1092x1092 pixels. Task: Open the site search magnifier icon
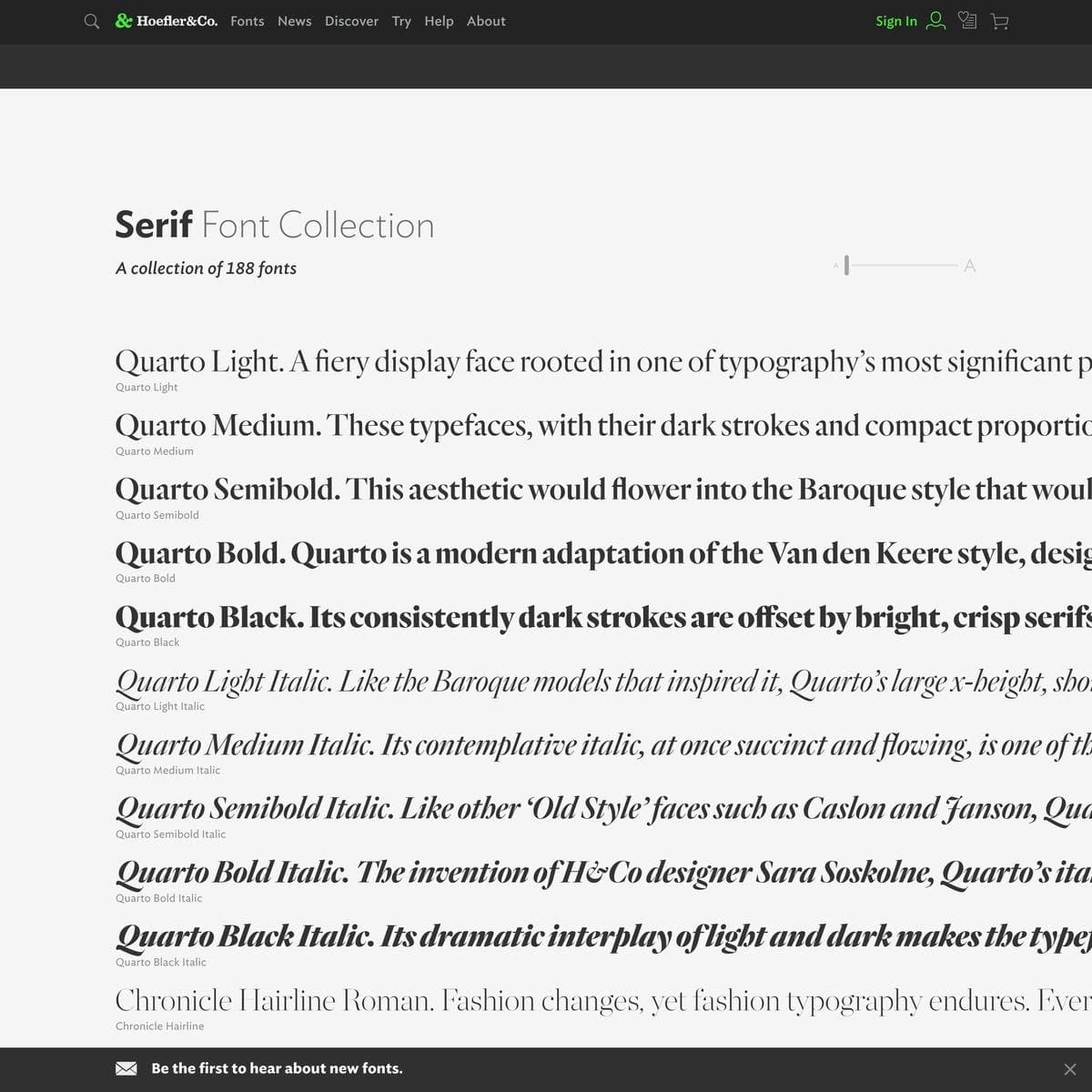click(90, 21)
